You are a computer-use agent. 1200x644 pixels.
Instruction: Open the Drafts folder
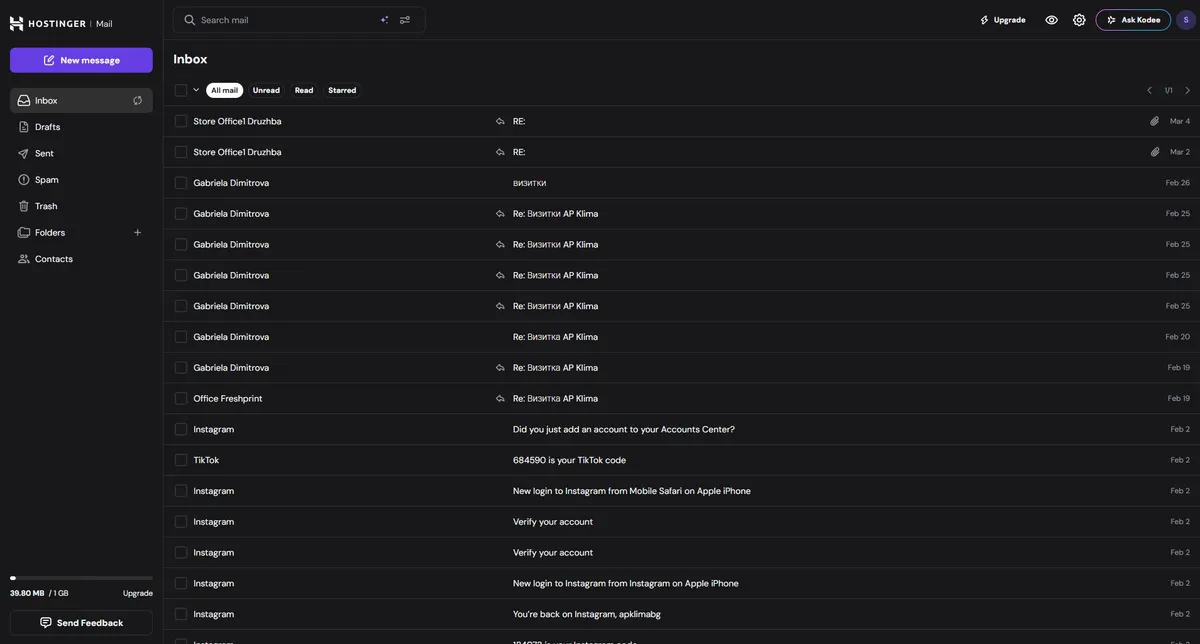(x=47, y=127)
